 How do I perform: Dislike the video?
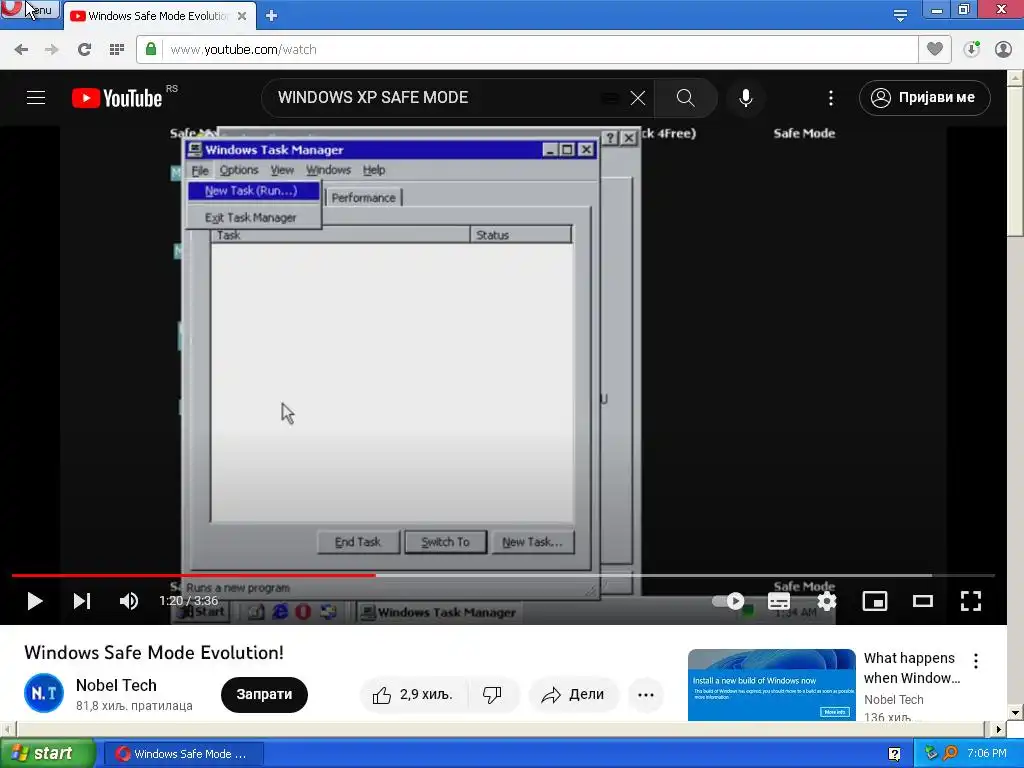(493, 694)
